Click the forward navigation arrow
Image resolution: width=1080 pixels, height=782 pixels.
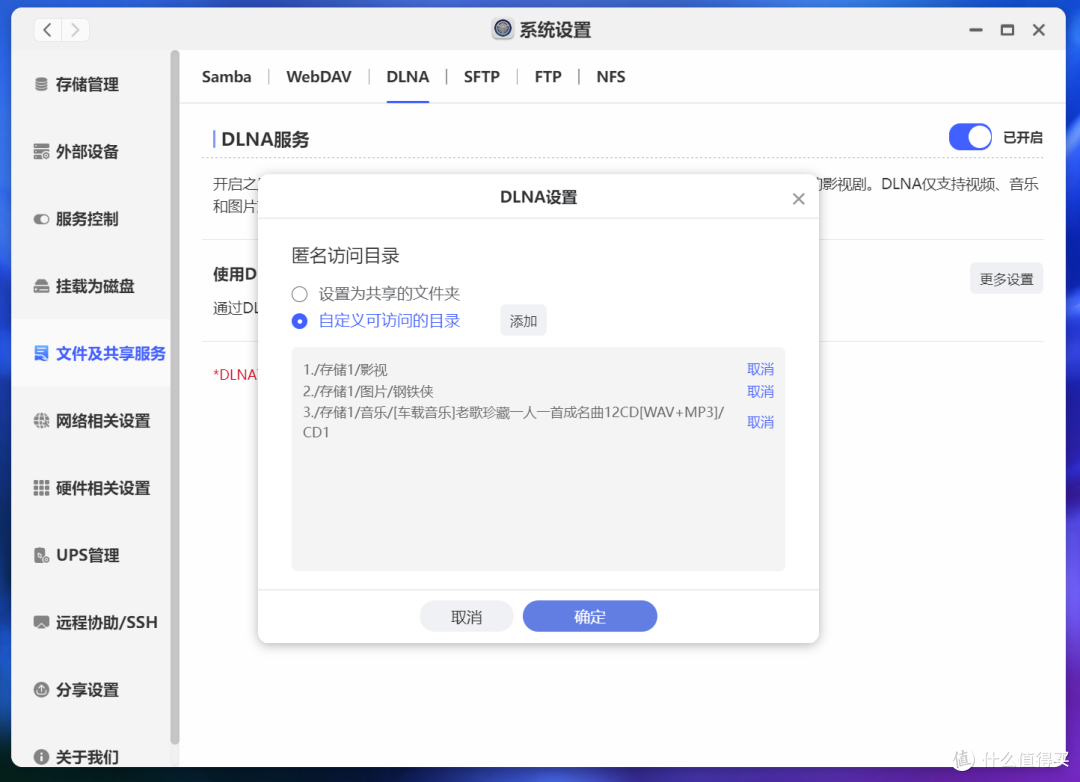[x=75, y=30]
